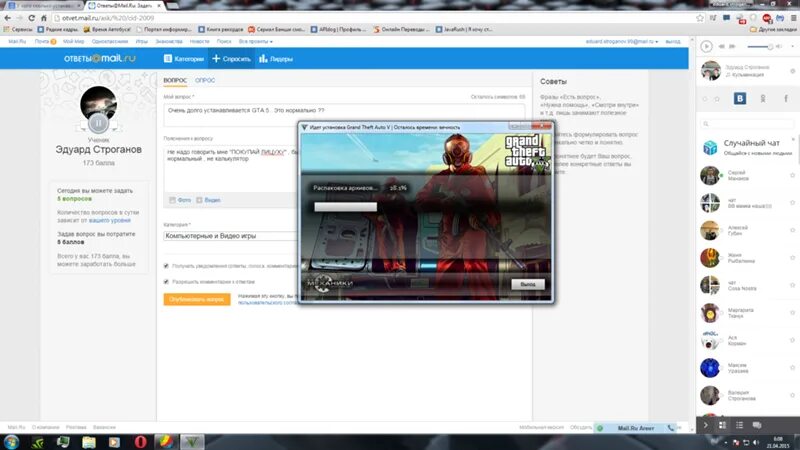
Task: Click the выход logout link
Action: (673, 41)
